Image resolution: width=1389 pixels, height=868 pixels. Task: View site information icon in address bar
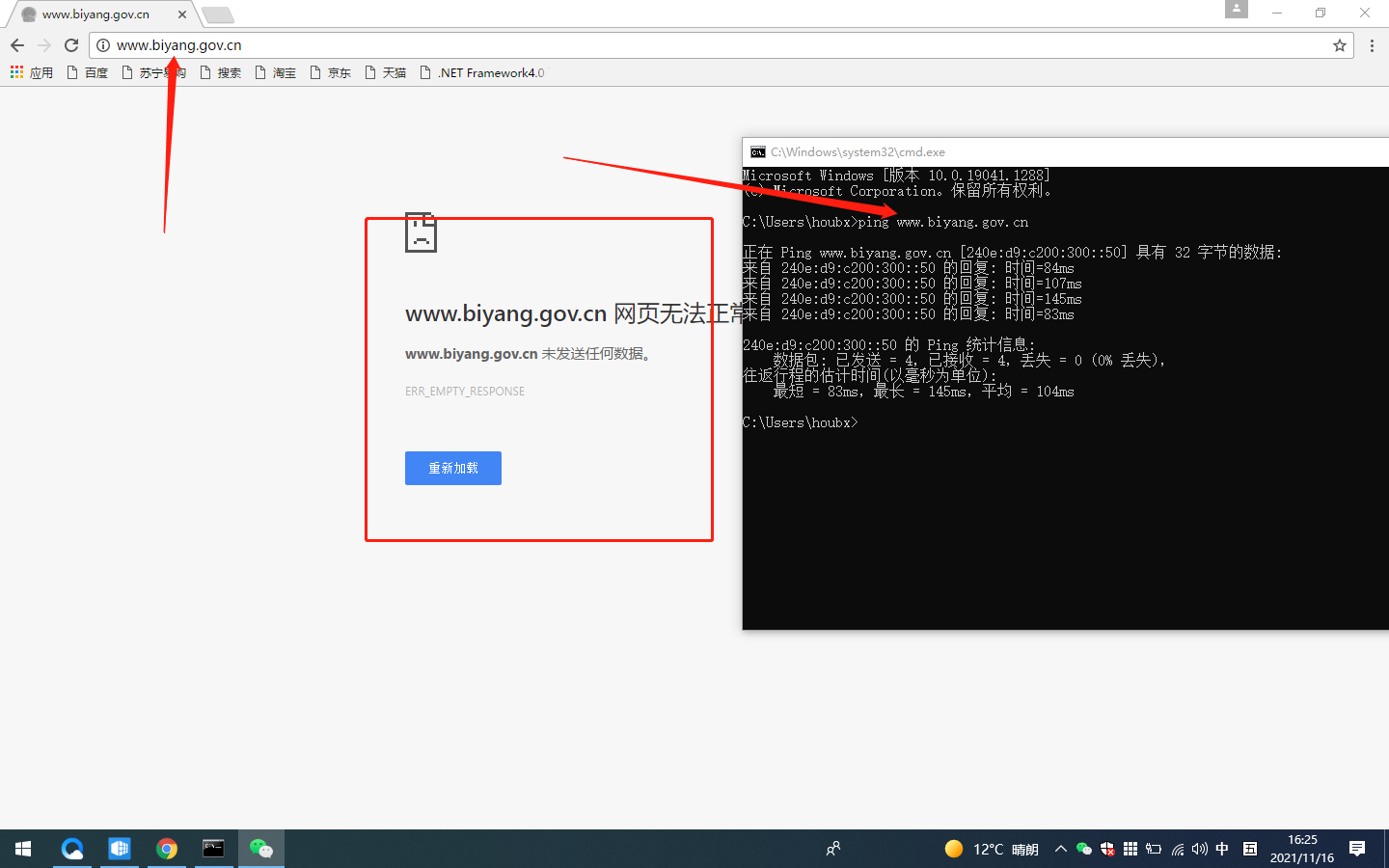click(x=103, y=45)
